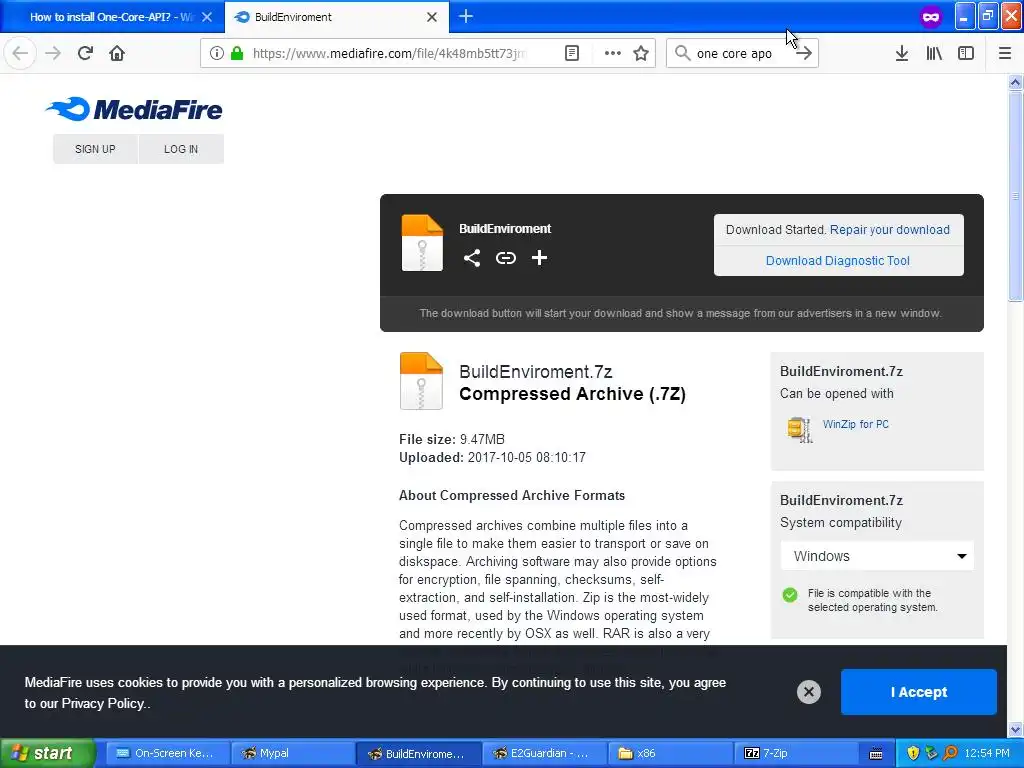
Task: Switch to How to install One-Core-API tab
Action: pos(112,17)
